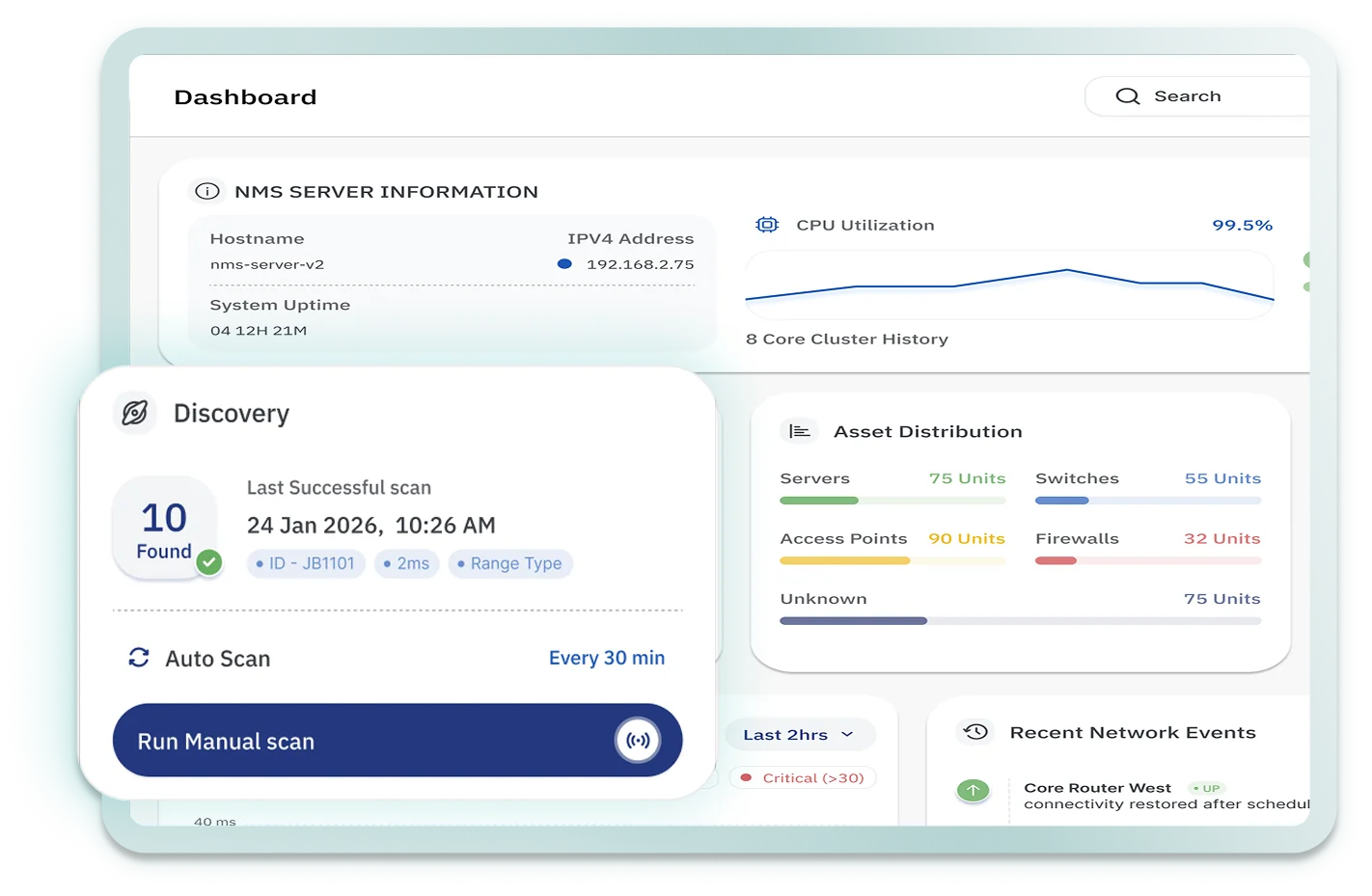Click the scan date 24 Jan 2026, 10:26 AM

click(371, 526)
